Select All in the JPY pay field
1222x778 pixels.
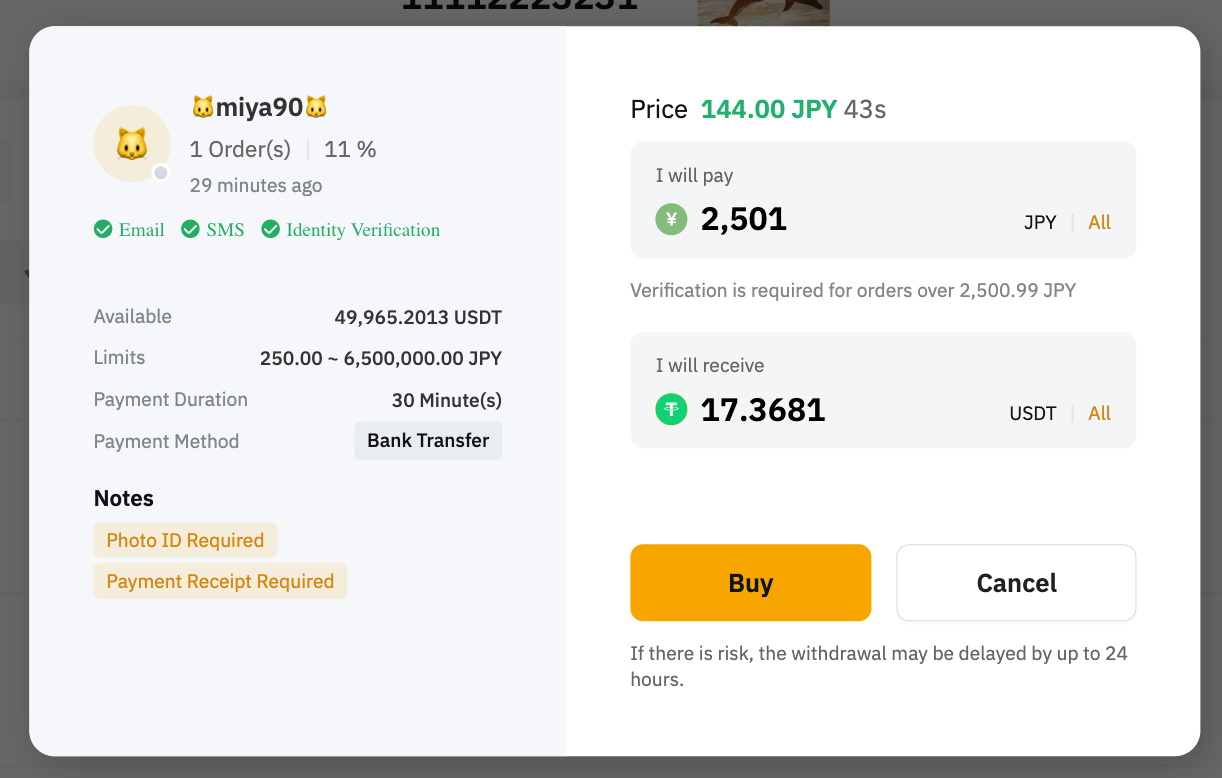1099,223
